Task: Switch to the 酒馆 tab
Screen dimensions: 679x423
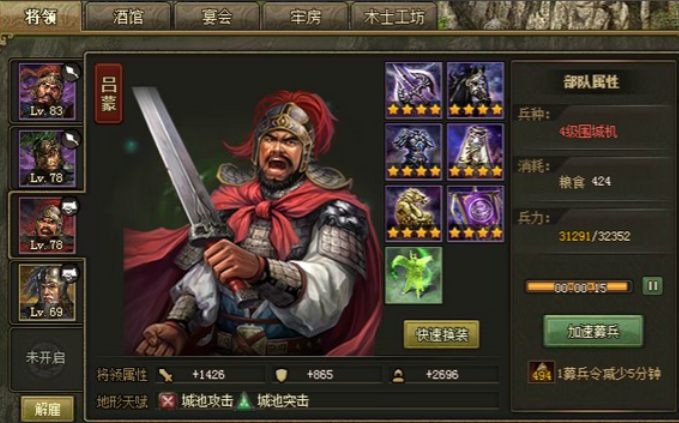Action: tap(128, 16)
